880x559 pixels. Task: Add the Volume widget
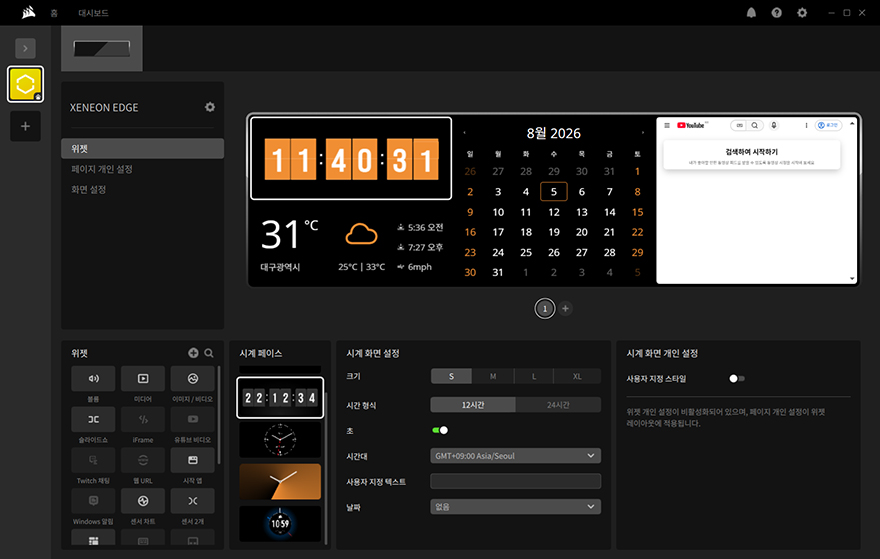click(93, 378)
